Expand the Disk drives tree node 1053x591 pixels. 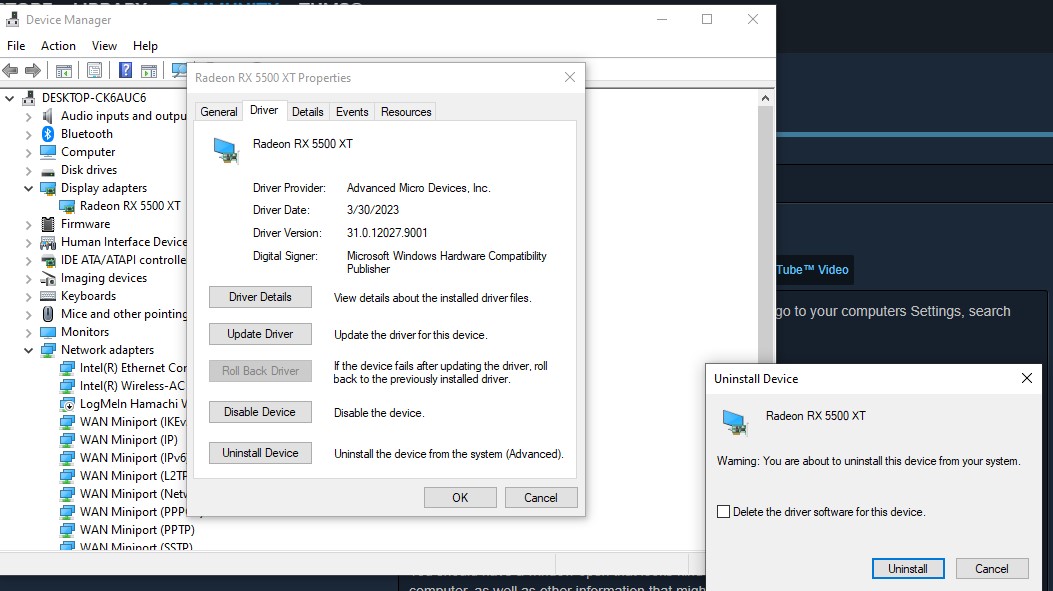[x=28, y=171]
